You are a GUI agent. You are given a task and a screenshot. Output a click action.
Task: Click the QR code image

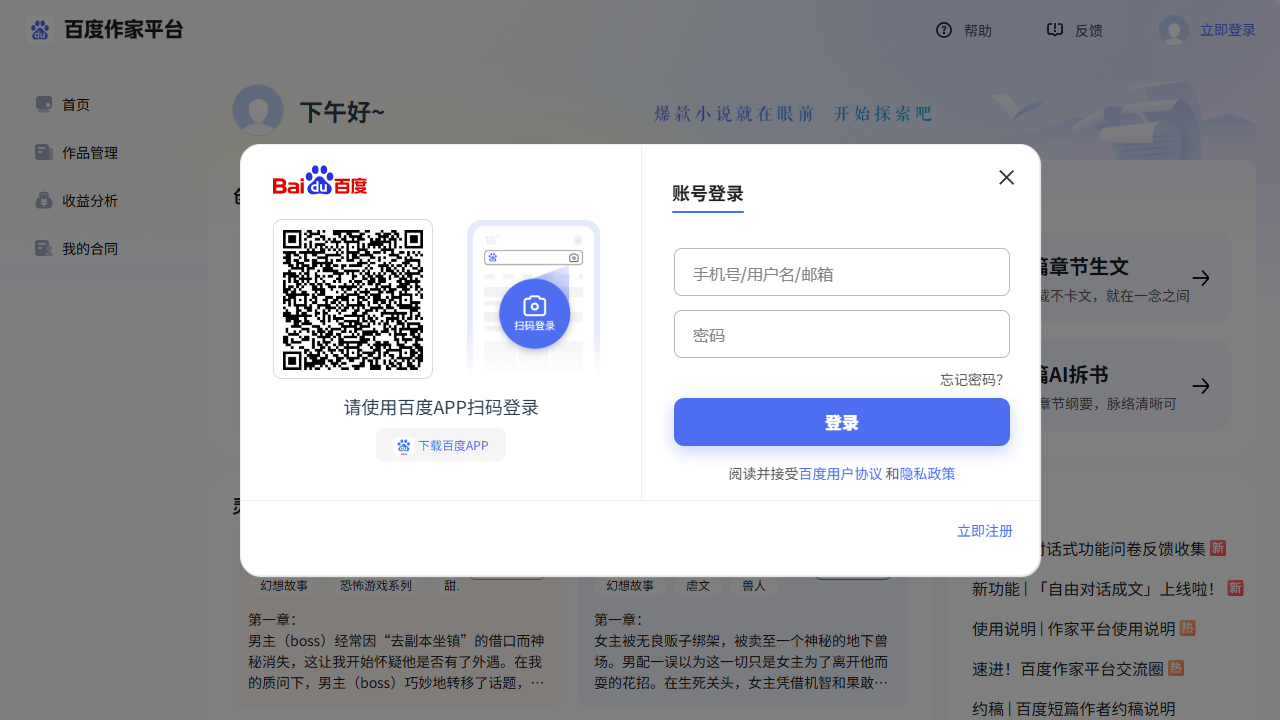(x=353, y=299)
